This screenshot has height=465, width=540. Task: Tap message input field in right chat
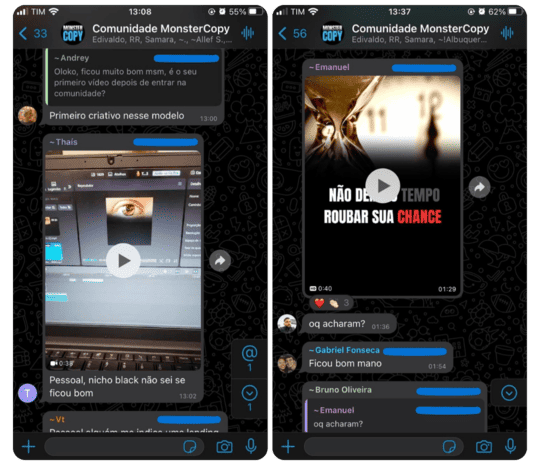pos(383,447)
